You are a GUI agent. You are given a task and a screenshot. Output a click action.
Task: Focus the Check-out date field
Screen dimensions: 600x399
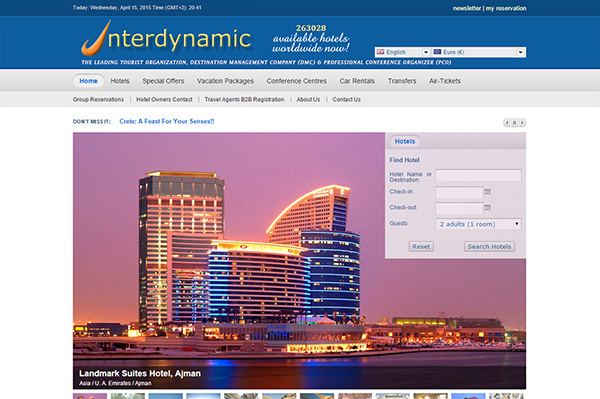459,208
